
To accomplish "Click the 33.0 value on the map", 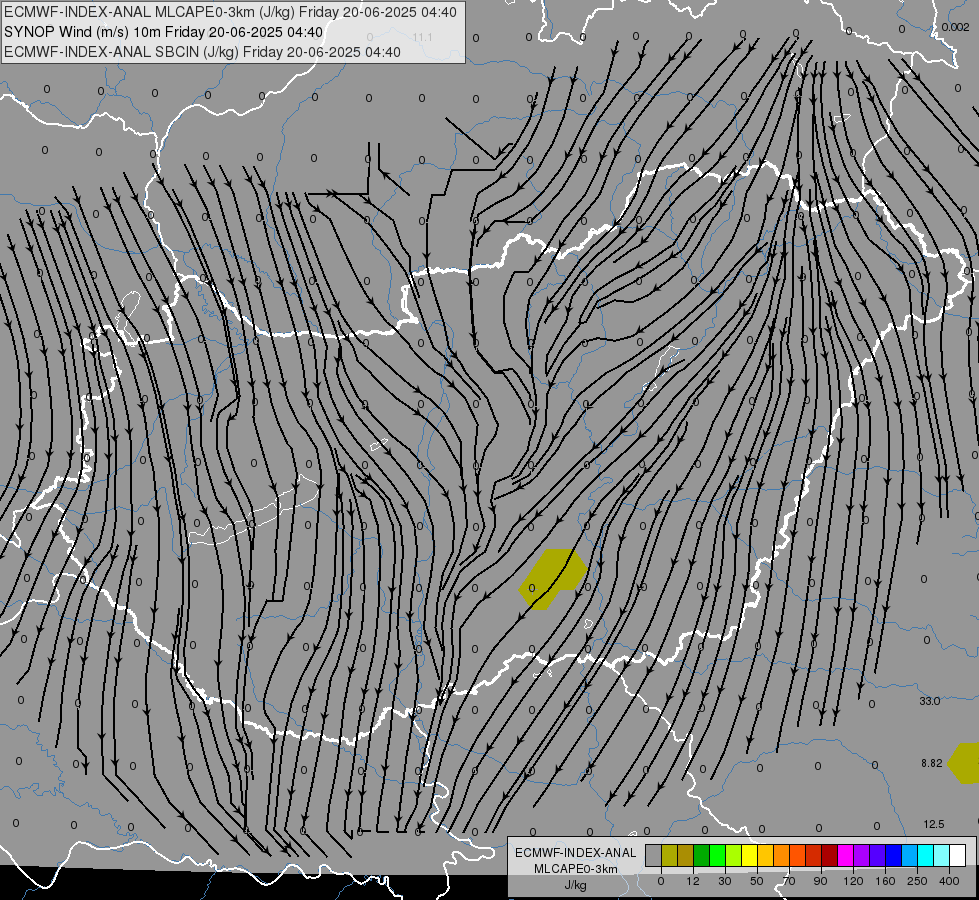I will pos(929,701).
